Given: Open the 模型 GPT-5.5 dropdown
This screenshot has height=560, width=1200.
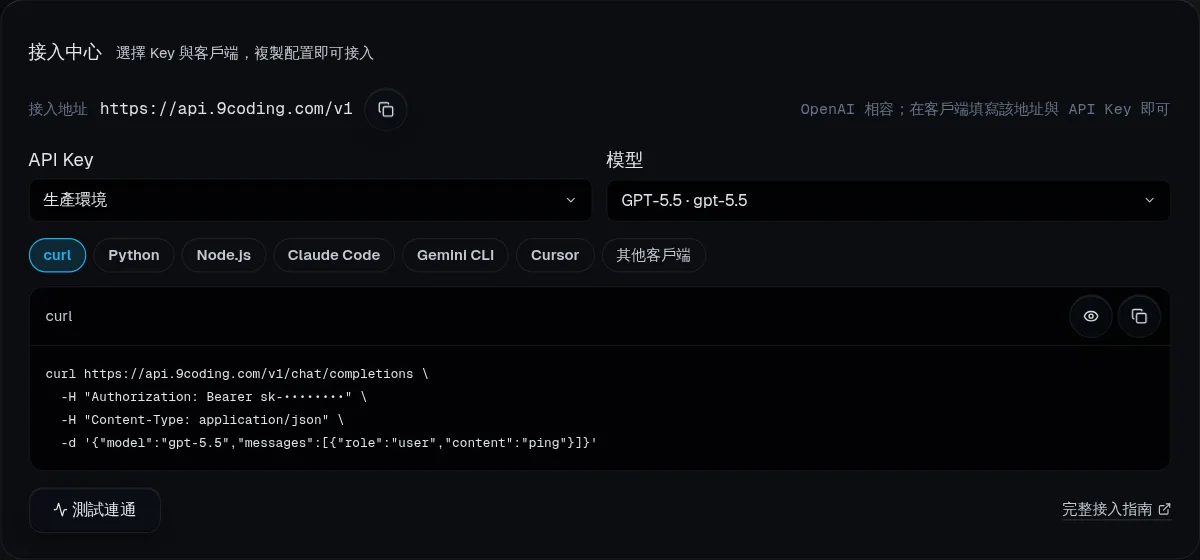Looking at the screenshot, I should [x=888, y=200].
